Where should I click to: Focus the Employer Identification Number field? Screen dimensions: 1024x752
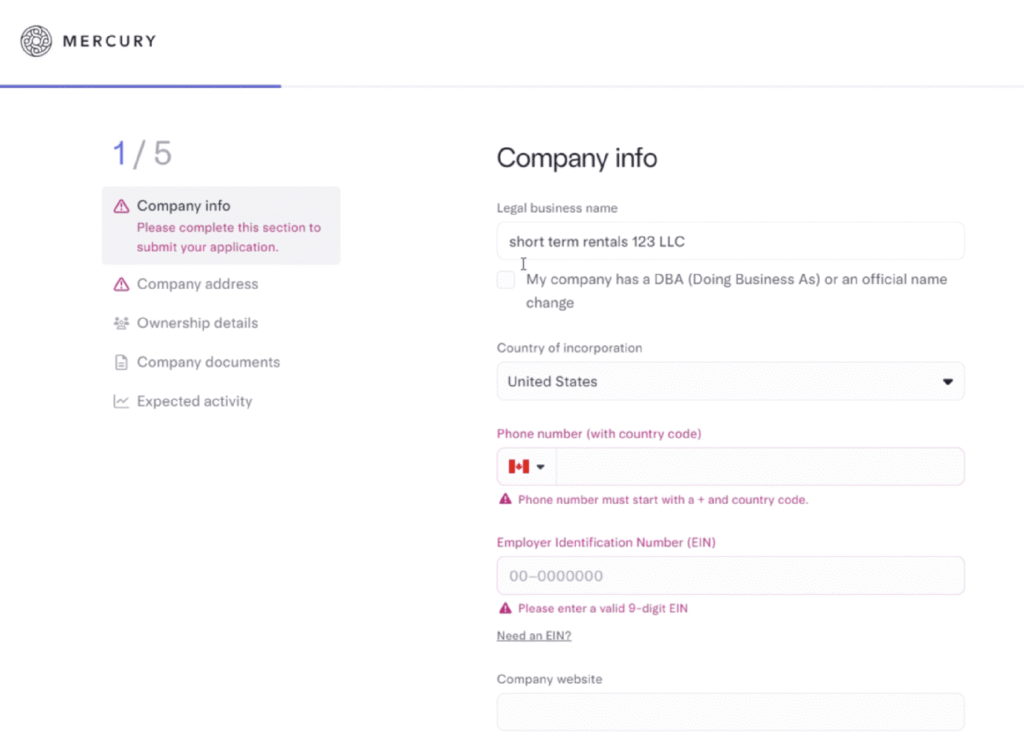coord(730,576)
